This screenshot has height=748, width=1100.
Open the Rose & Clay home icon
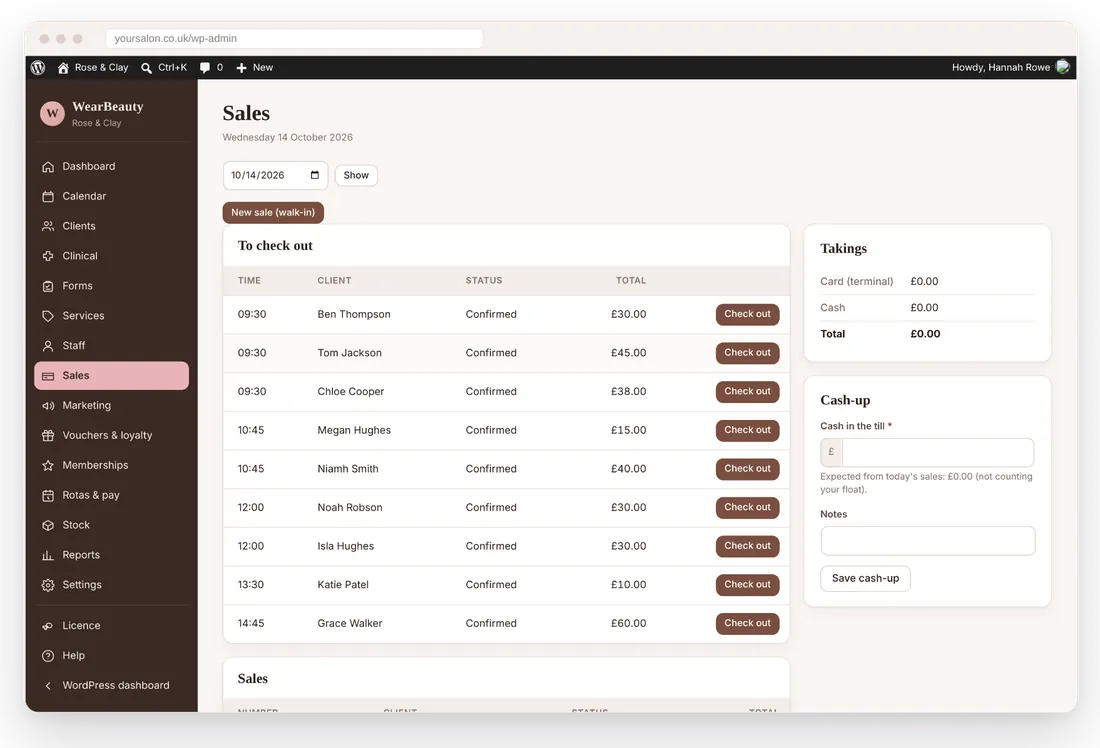[x=63, y=67]
